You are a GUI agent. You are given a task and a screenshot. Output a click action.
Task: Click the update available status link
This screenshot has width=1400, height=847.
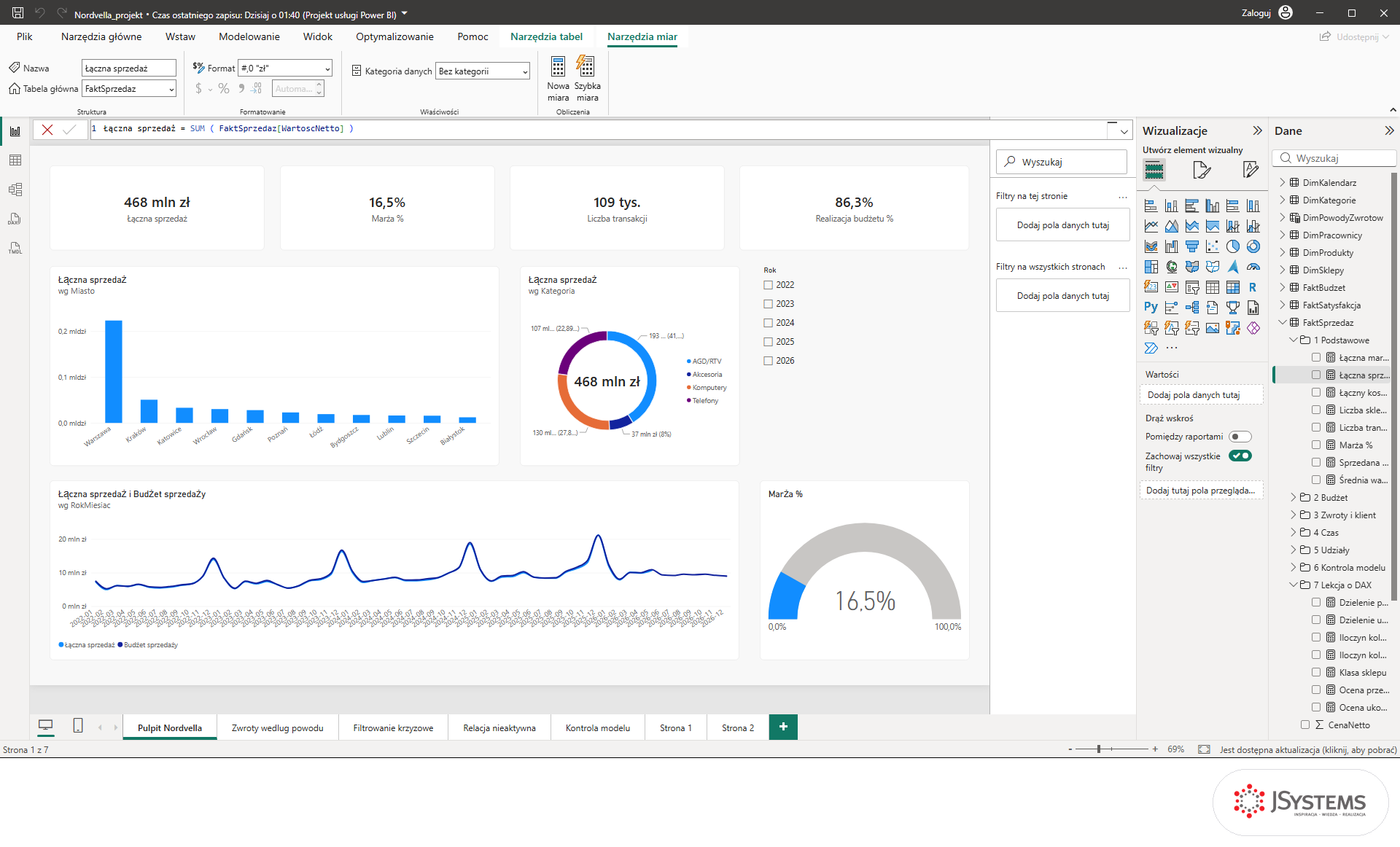tap(1308, 749)
